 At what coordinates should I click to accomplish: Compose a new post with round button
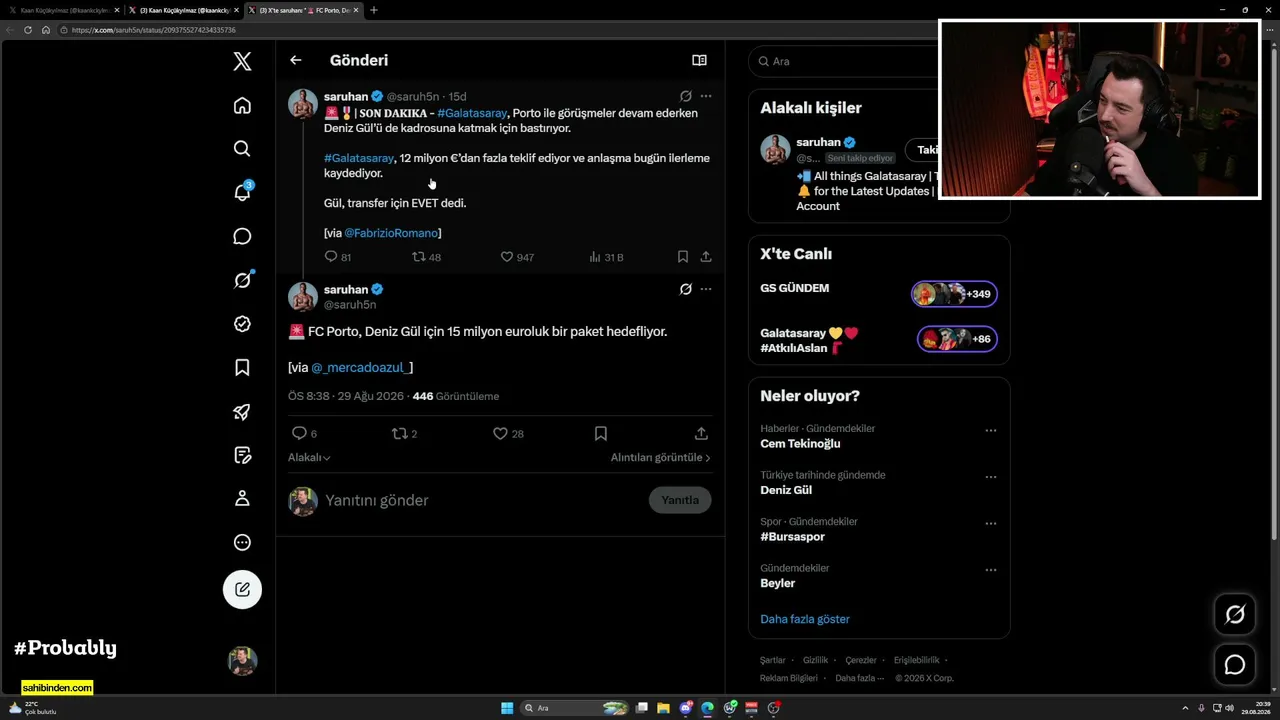[242, 590]
